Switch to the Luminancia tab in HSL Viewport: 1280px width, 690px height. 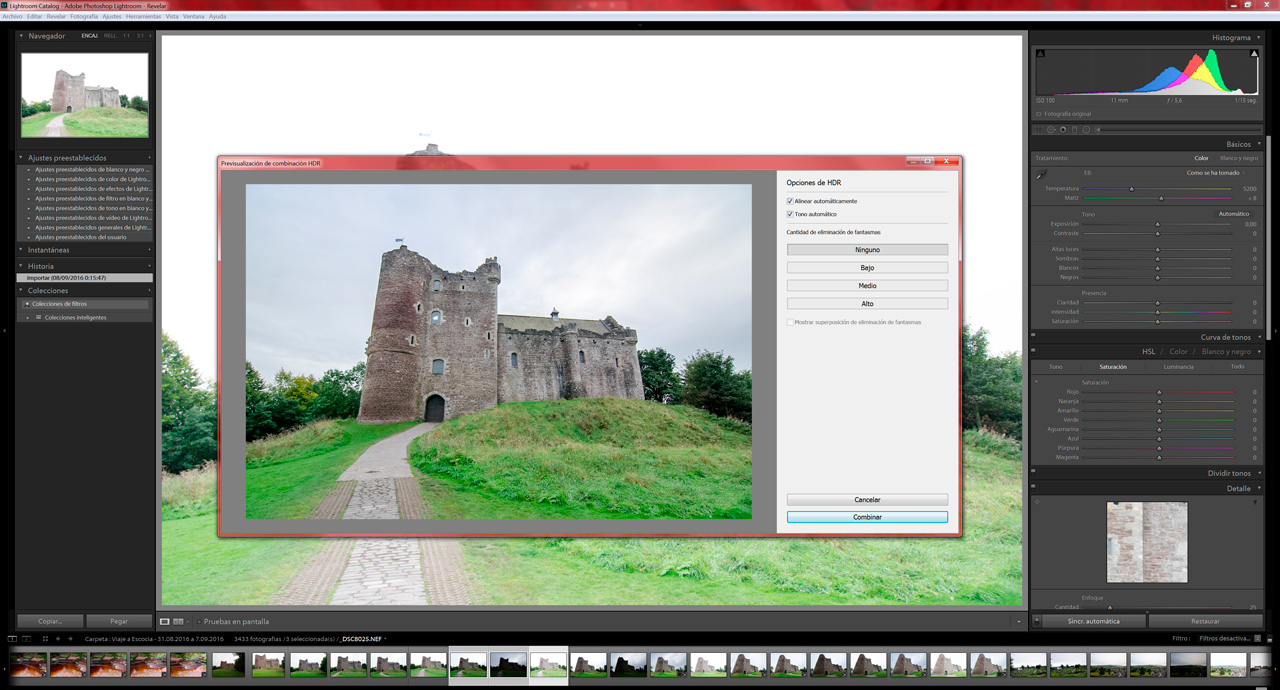1178,367
